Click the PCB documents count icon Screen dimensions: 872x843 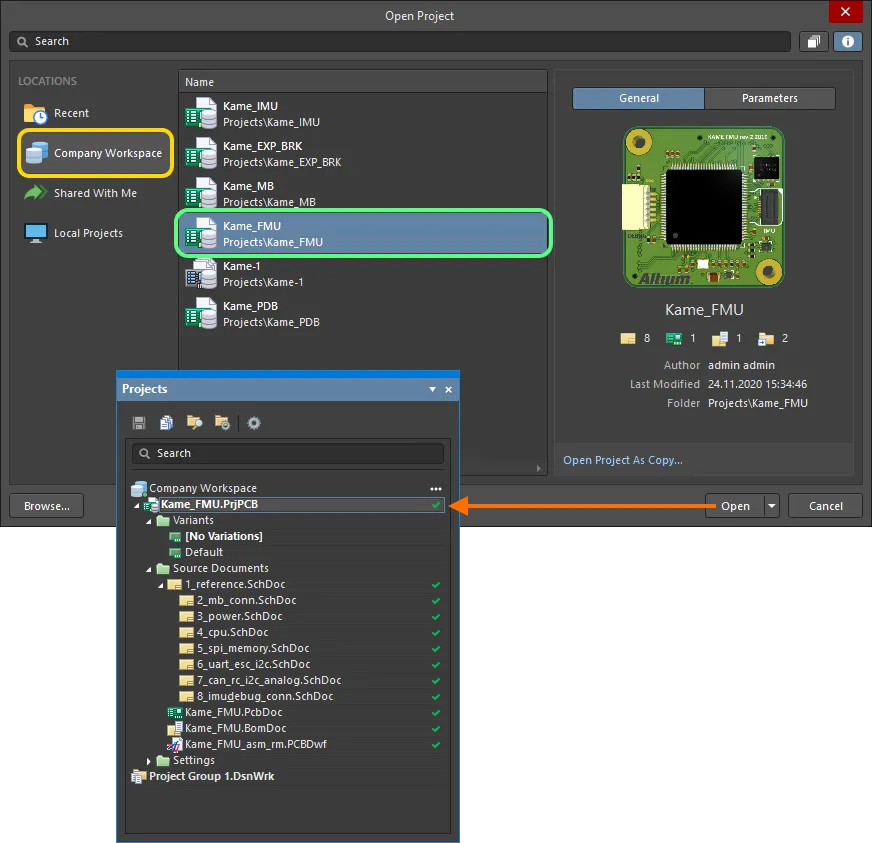pos(673,338)
